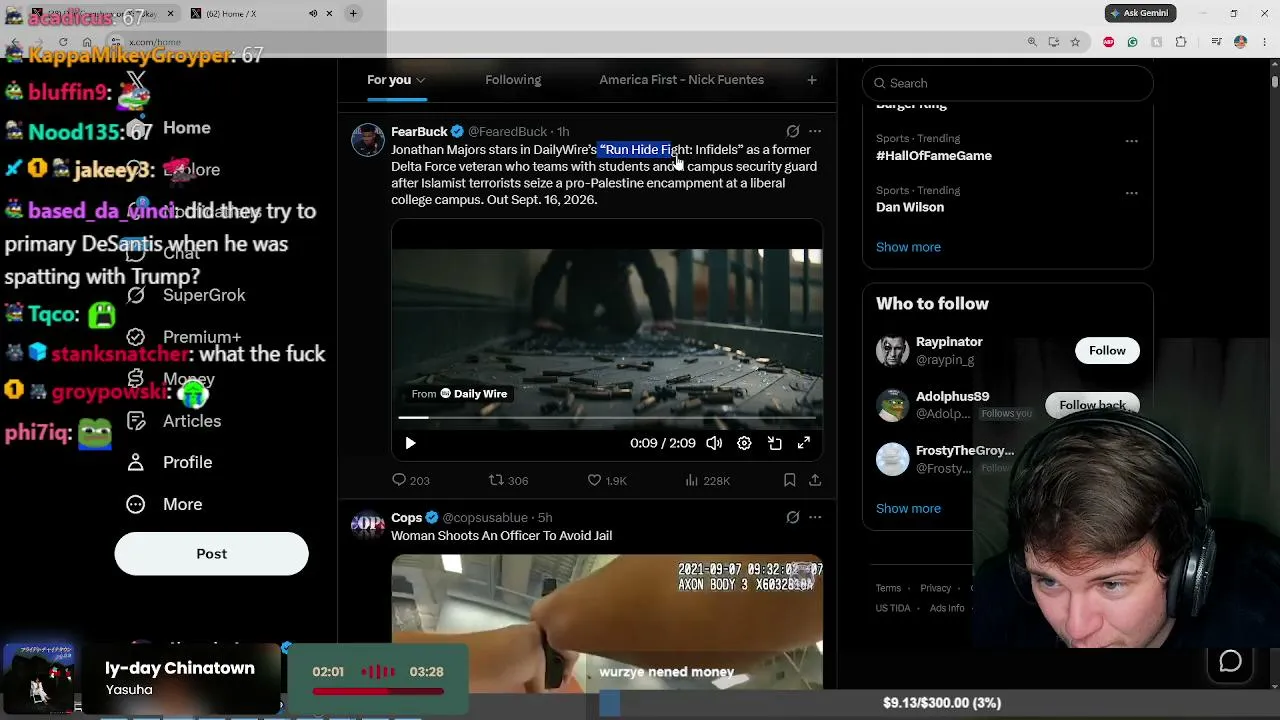This screenshot has width=1280, height=720.
Task: Open the Cops account name link
Action: click(x=407, y=517)
